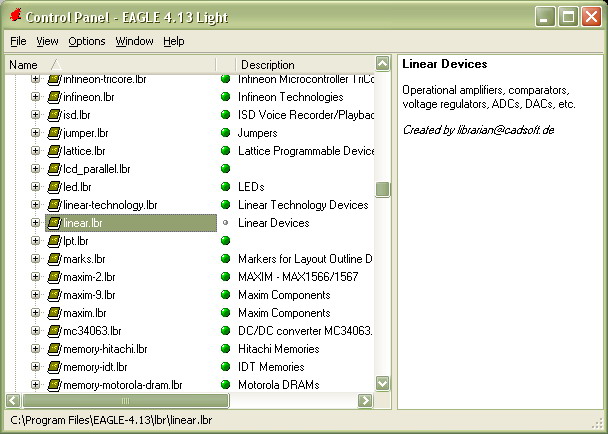Click the 'MAXIM - MAX1566/1567' description

pyautogui.click(x=298, y=277)
